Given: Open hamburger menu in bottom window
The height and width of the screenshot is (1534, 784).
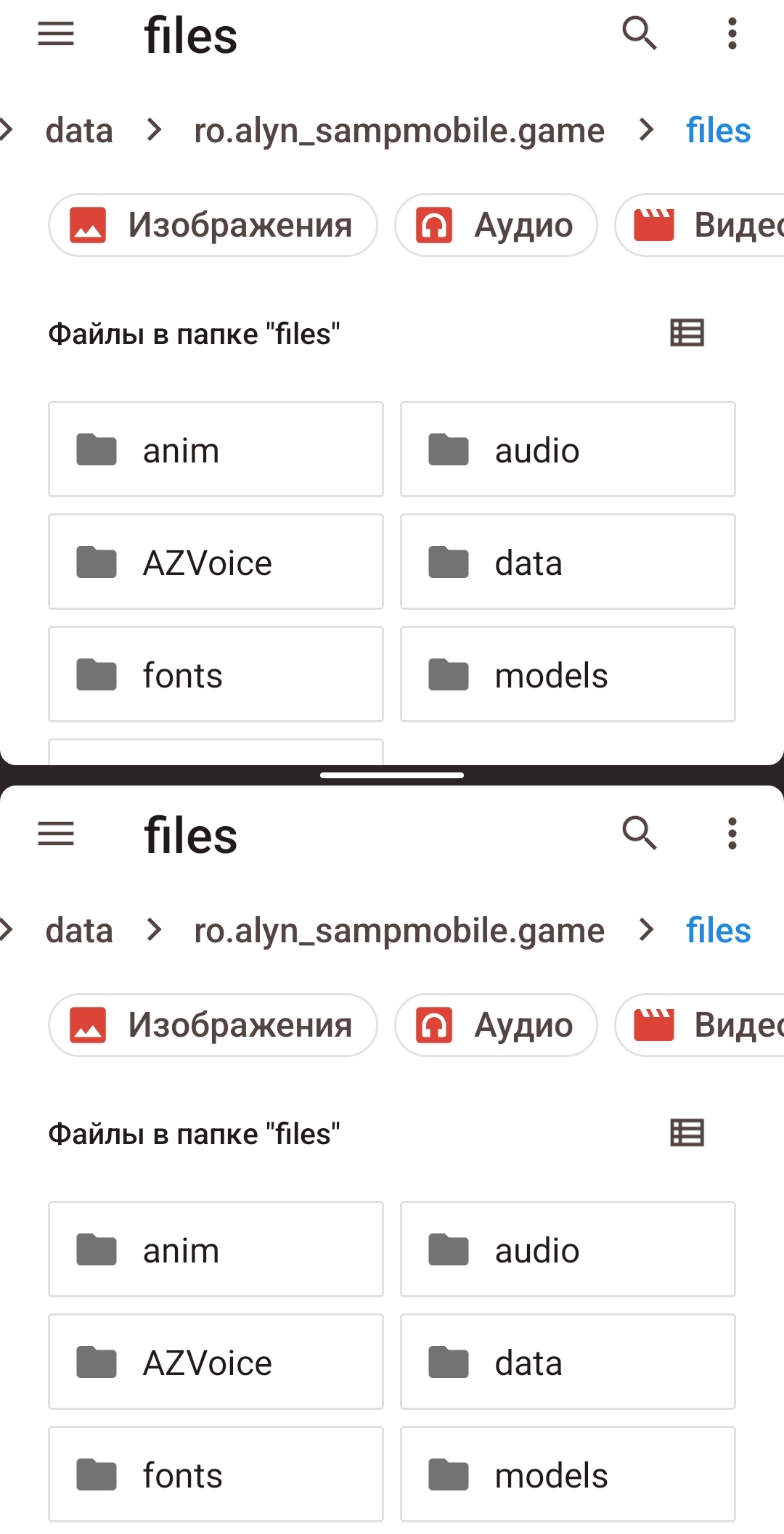Looking at the screenshot, I should 56,833.
